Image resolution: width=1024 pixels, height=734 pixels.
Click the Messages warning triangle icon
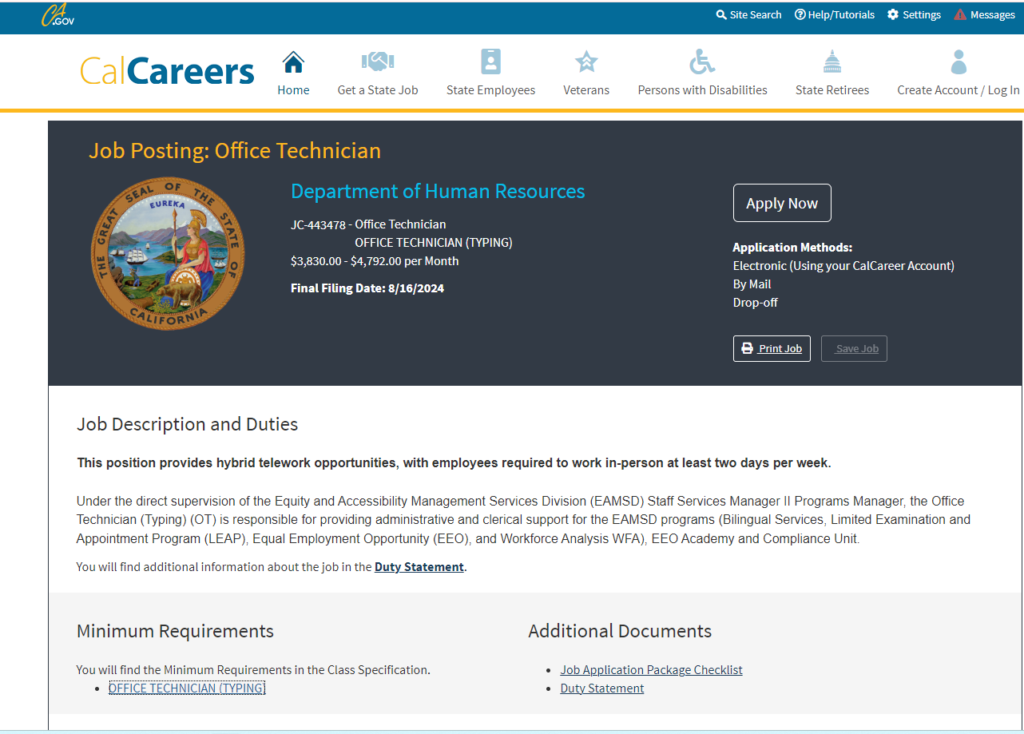point(960,14)
